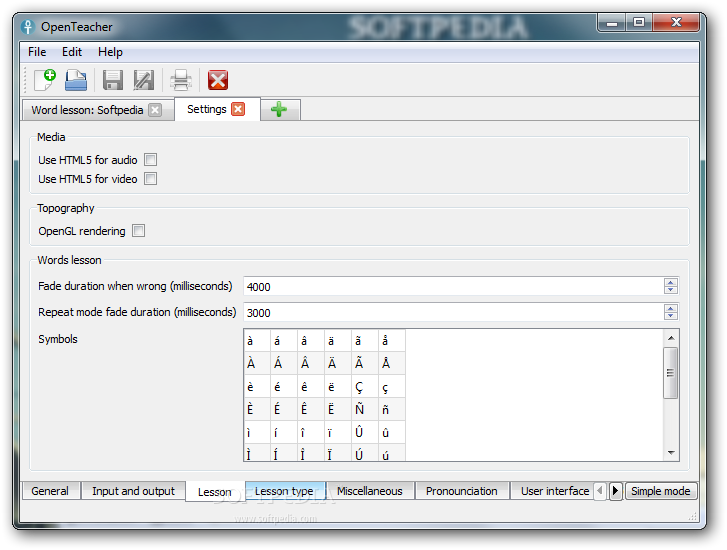Select the ê symbol cell
The width and height of the screenshot is (727, 550).
coord(311,386)
